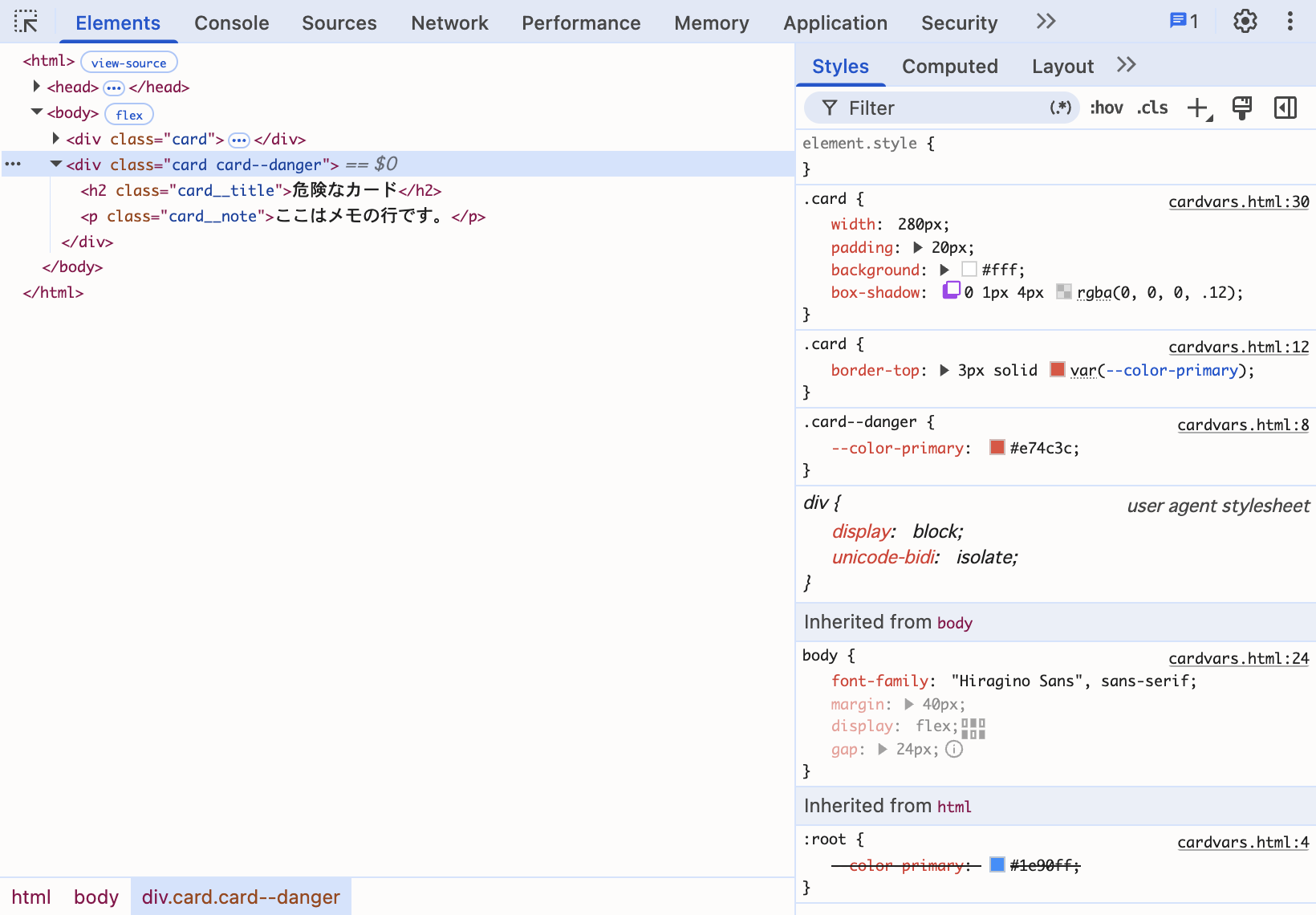Open source link cardvars.html:4
The width and height of the screenshot is (1316, 915).
coord(1243,842)
